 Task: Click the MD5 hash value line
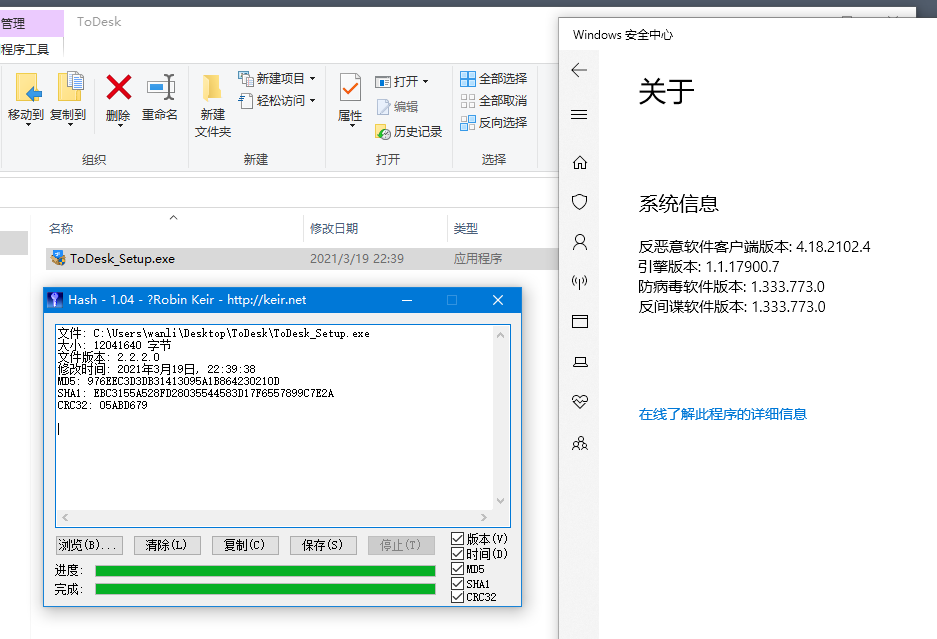tap(169, 381)
